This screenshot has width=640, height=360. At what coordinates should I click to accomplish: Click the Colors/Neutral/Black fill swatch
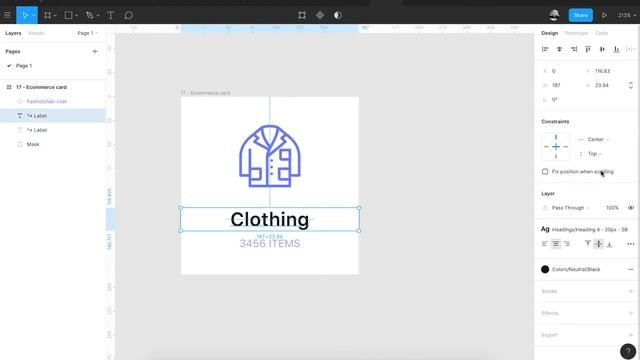tap(545, 269)
